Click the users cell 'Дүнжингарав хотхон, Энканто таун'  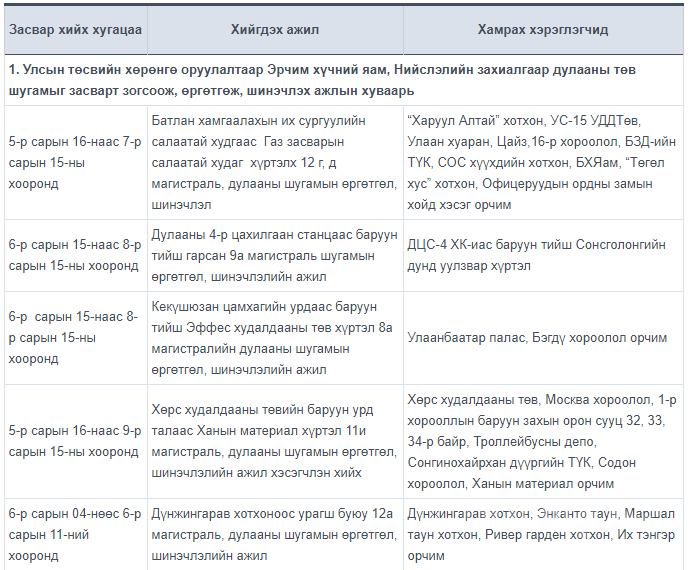(x=543, y=534)
